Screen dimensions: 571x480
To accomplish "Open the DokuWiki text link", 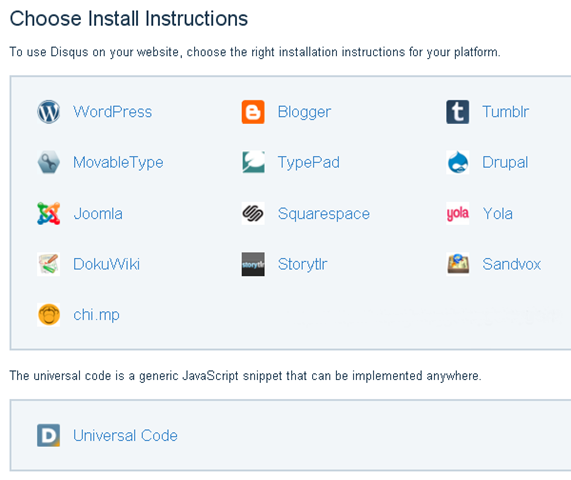I will pyautogui.click(x=106, y=264).
